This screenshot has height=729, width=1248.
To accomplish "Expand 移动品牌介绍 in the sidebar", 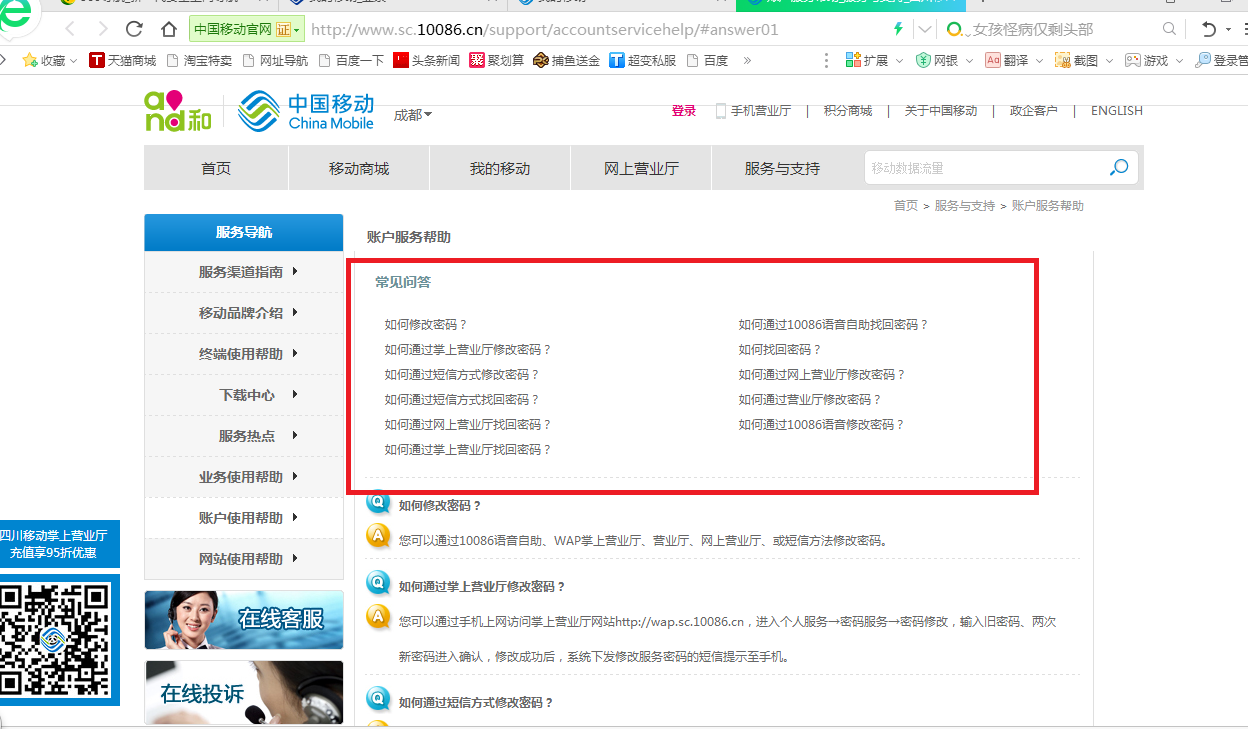I will [x=244, y=313].
